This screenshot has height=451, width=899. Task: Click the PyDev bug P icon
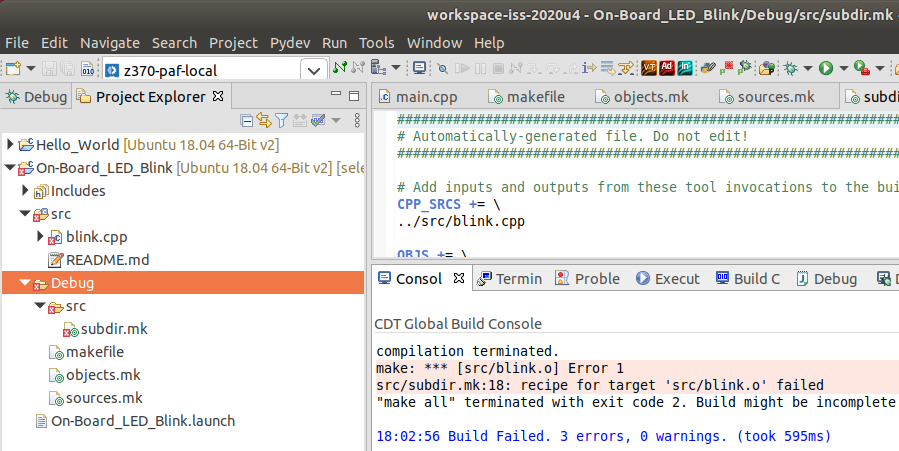point(744,68)
